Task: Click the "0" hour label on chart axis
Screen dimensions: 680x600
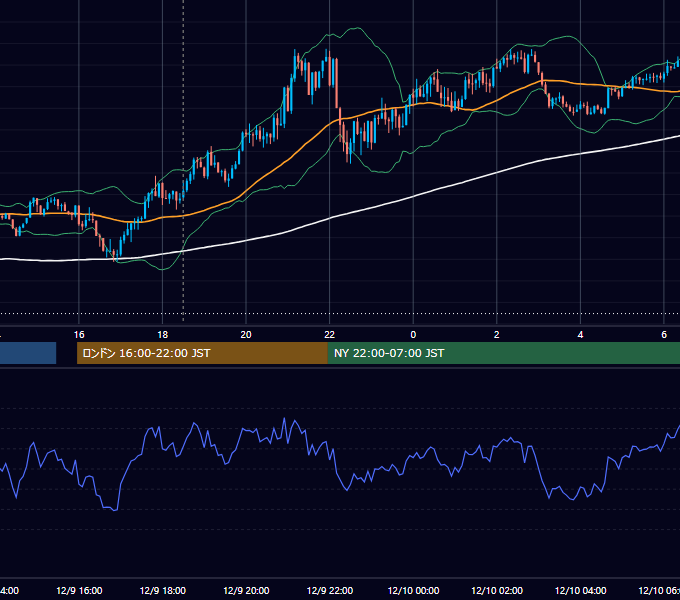Action: 413,335
